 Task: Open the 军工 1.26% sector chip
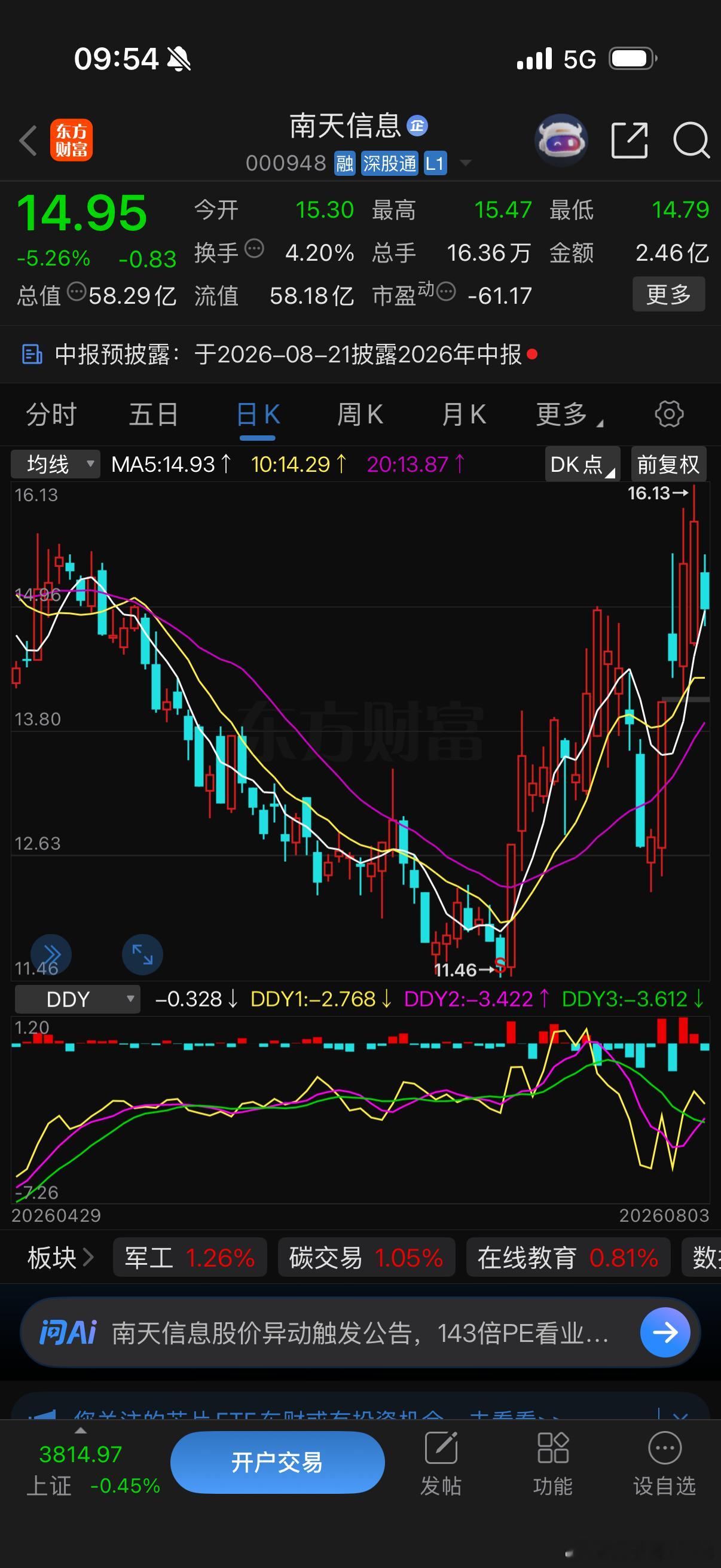pos(190,1258)
